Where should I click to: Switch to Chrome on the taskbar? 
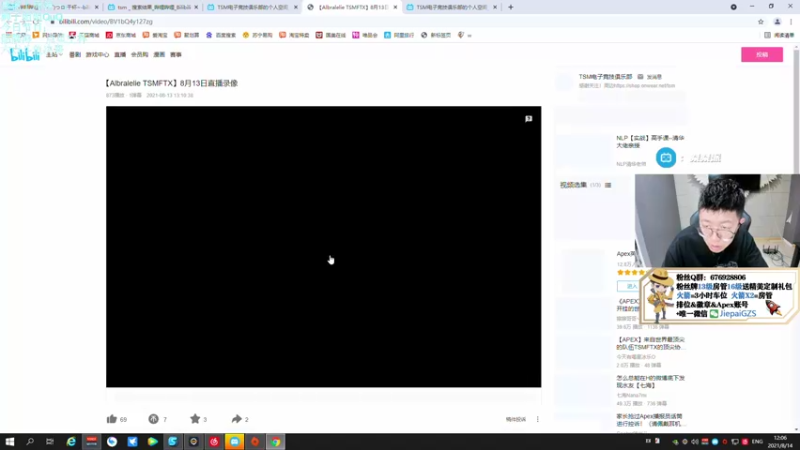[276, 441]
